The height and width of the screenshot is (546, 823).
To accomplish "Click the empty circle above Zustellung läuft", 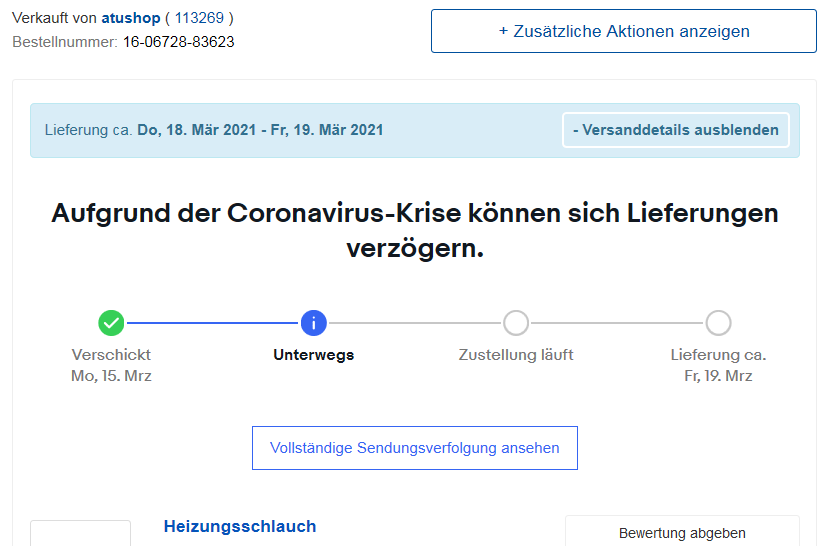I will point(516,323).
